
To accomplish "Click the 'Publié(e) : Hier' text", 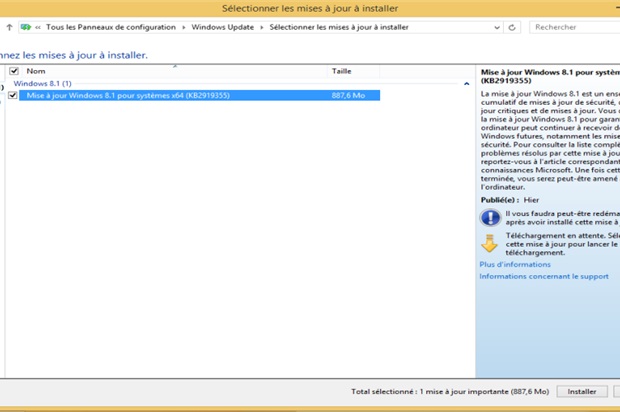I will point(510,200).
